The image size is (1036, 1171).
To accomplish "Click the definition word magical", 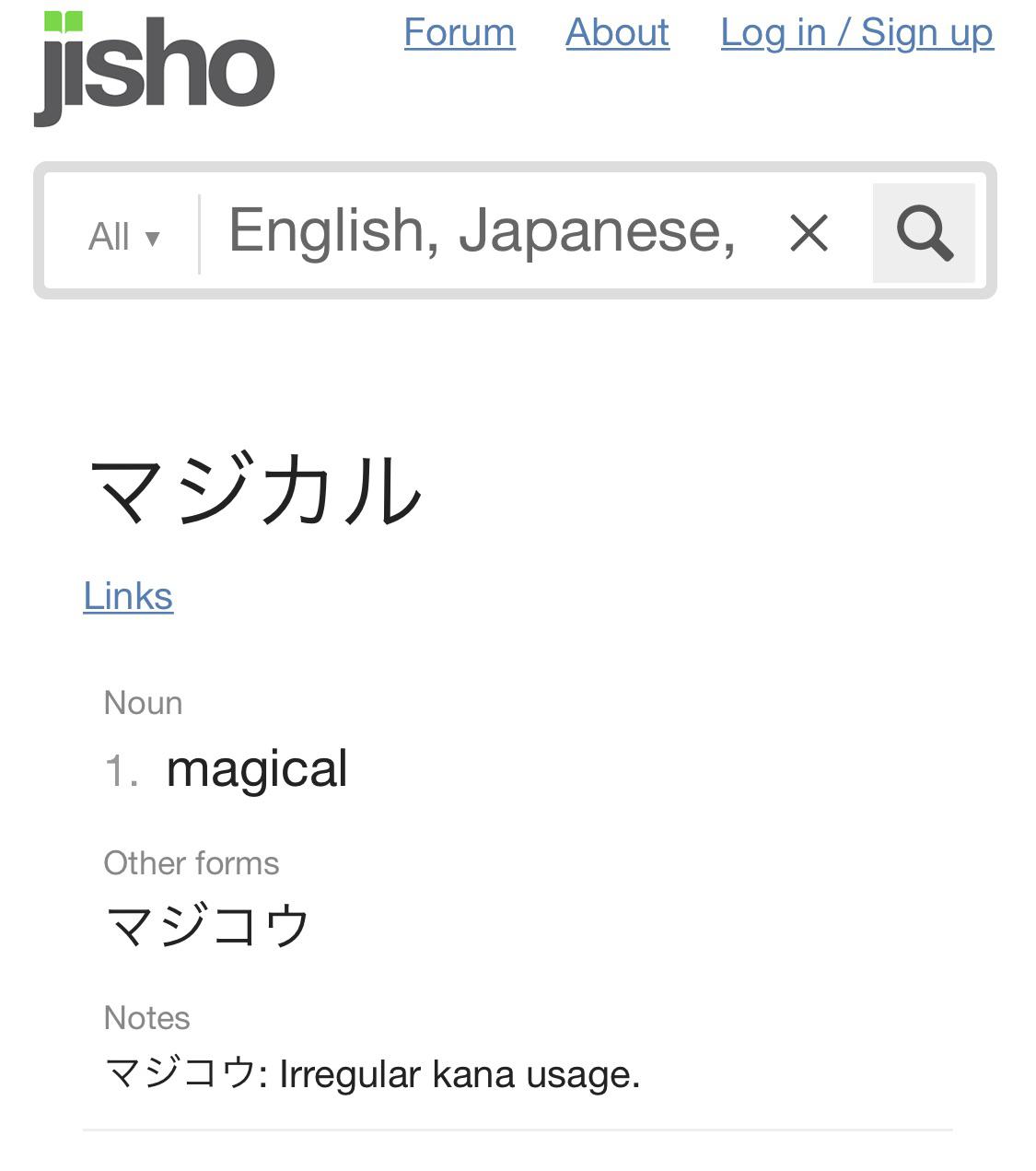I will 256,767.
